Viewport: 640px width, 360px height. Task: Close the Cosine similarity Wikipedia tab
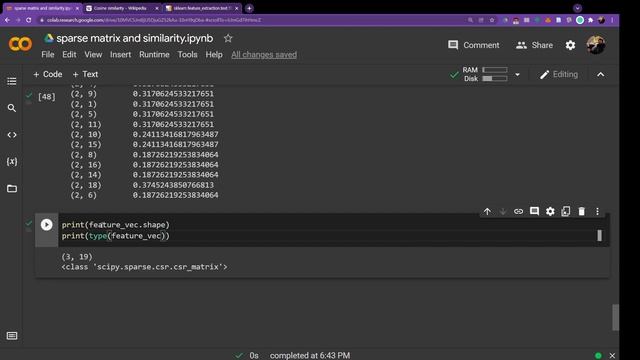pos(157,8)
